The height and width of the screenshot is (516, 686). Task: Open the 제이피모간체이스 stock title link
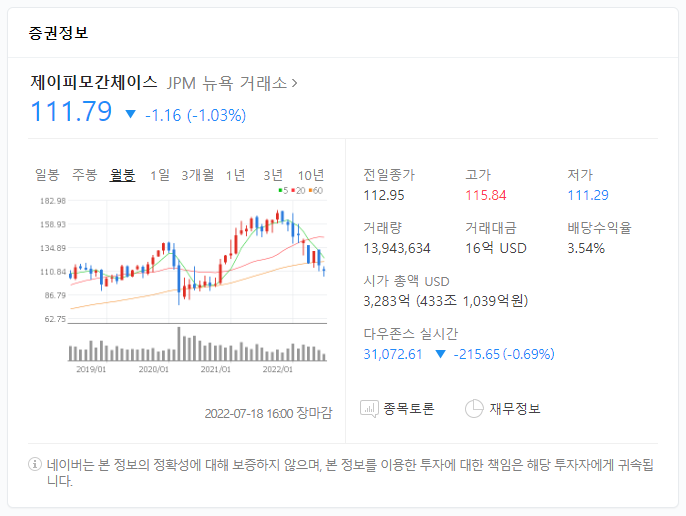click(x=94, y=82)
